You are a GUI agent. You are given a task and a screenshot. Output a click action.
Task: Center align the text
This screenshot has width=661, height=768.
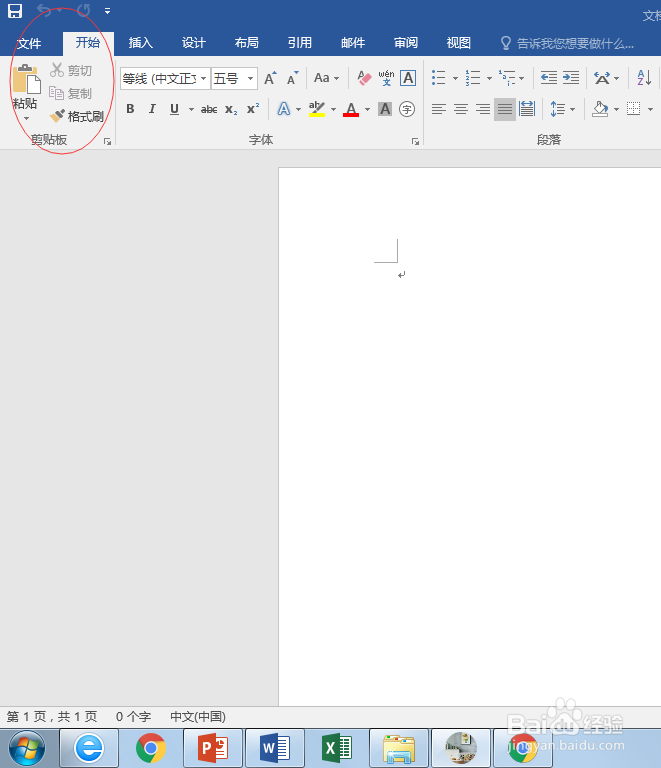tap(461, 109)
